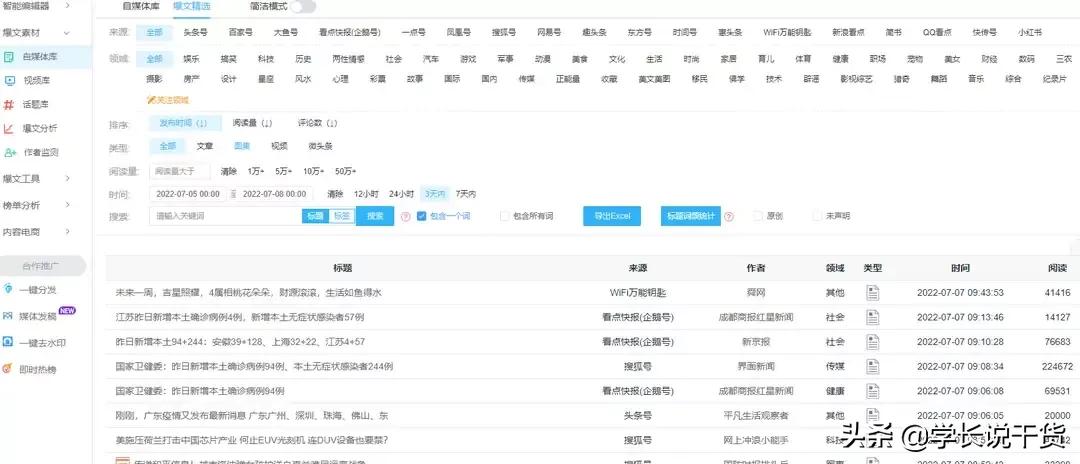The height and width of the screenshot is (464, 1080).
Task: Filter type by 微头条
Action: coord(320,147)
